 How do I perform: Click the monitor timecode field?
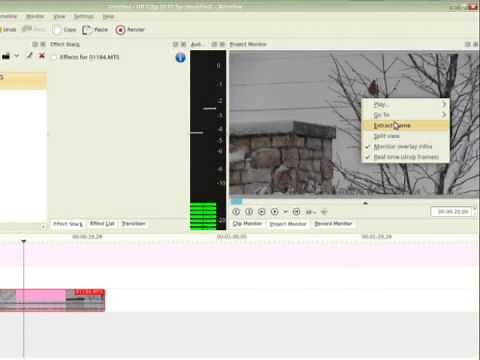click(452, 212)
